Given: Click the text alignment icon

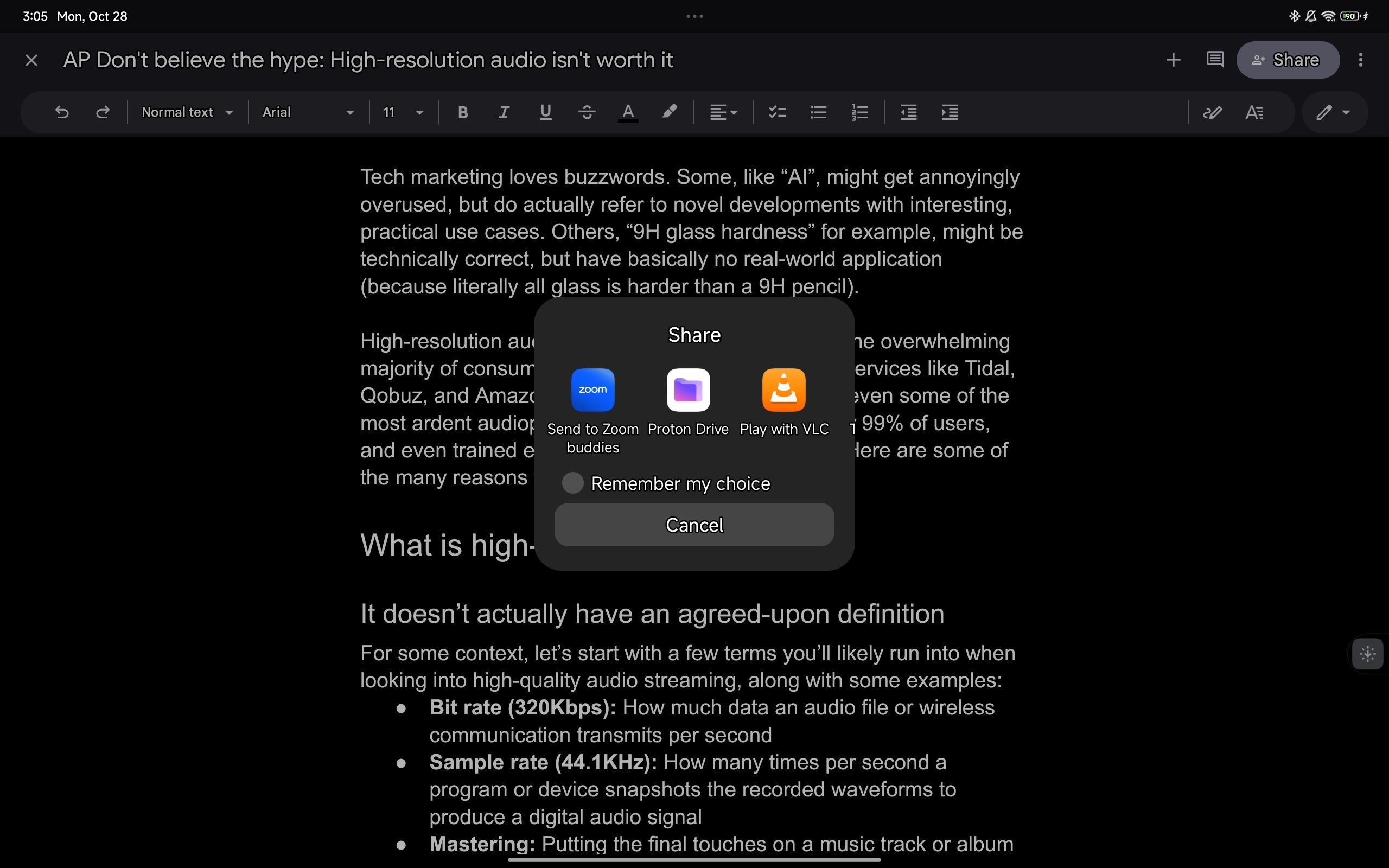Looking at the screenshot, I should click(723, 112).
